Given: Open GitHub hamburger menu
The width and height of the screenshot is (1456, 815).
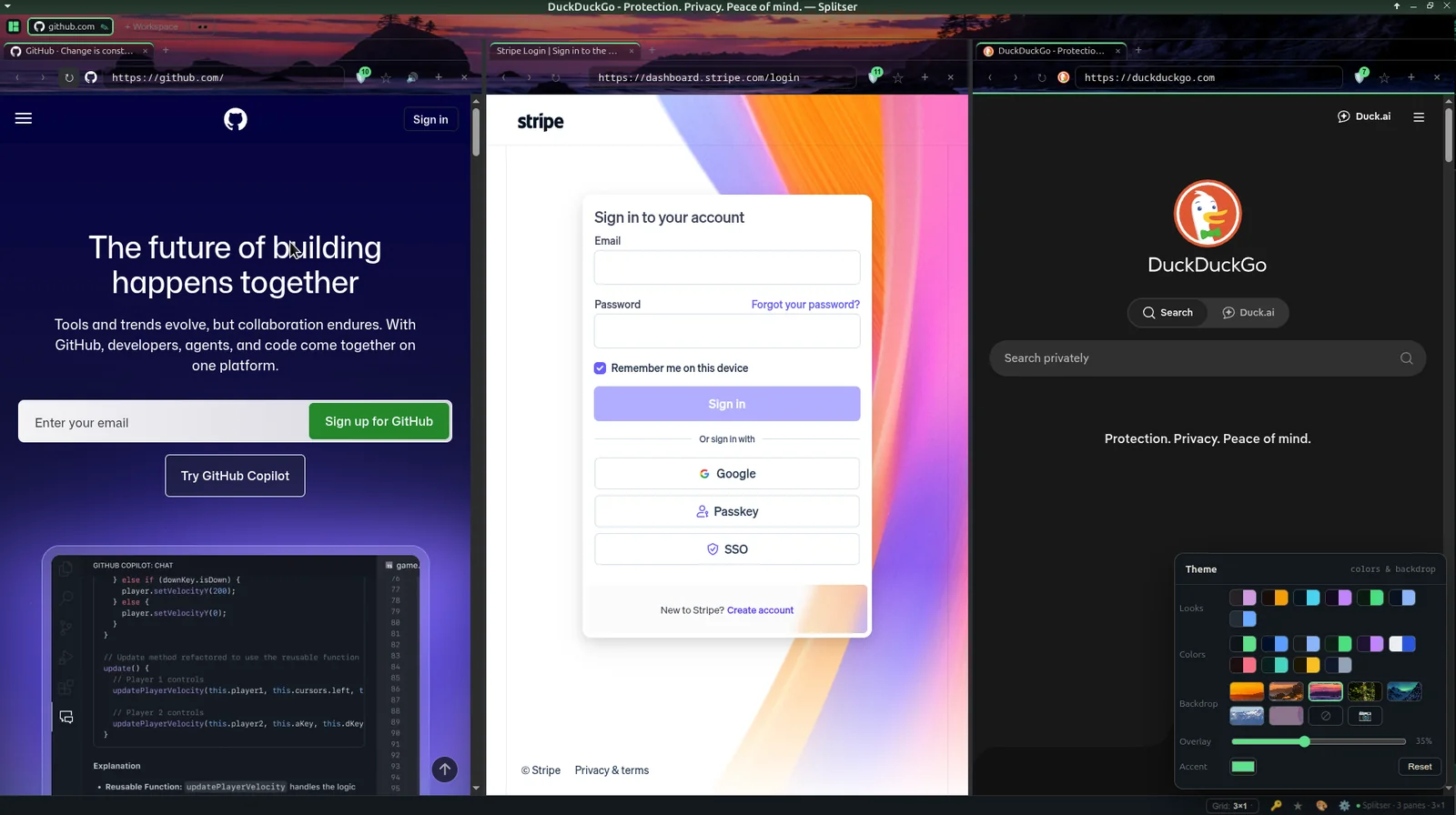Looking at the screenshot, I should pos(24,118).
